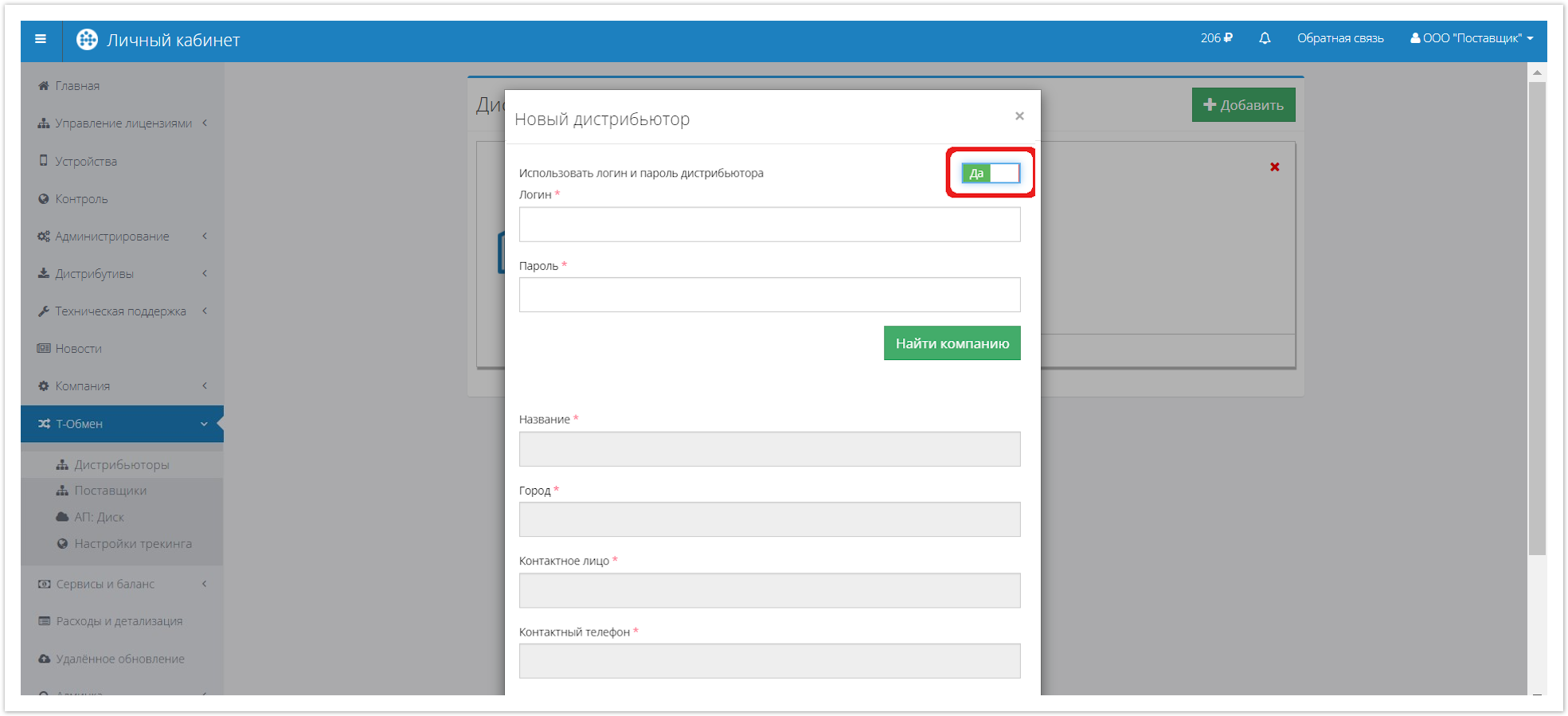Toggle the distributor login and password switch

click(x=990, y=174)
